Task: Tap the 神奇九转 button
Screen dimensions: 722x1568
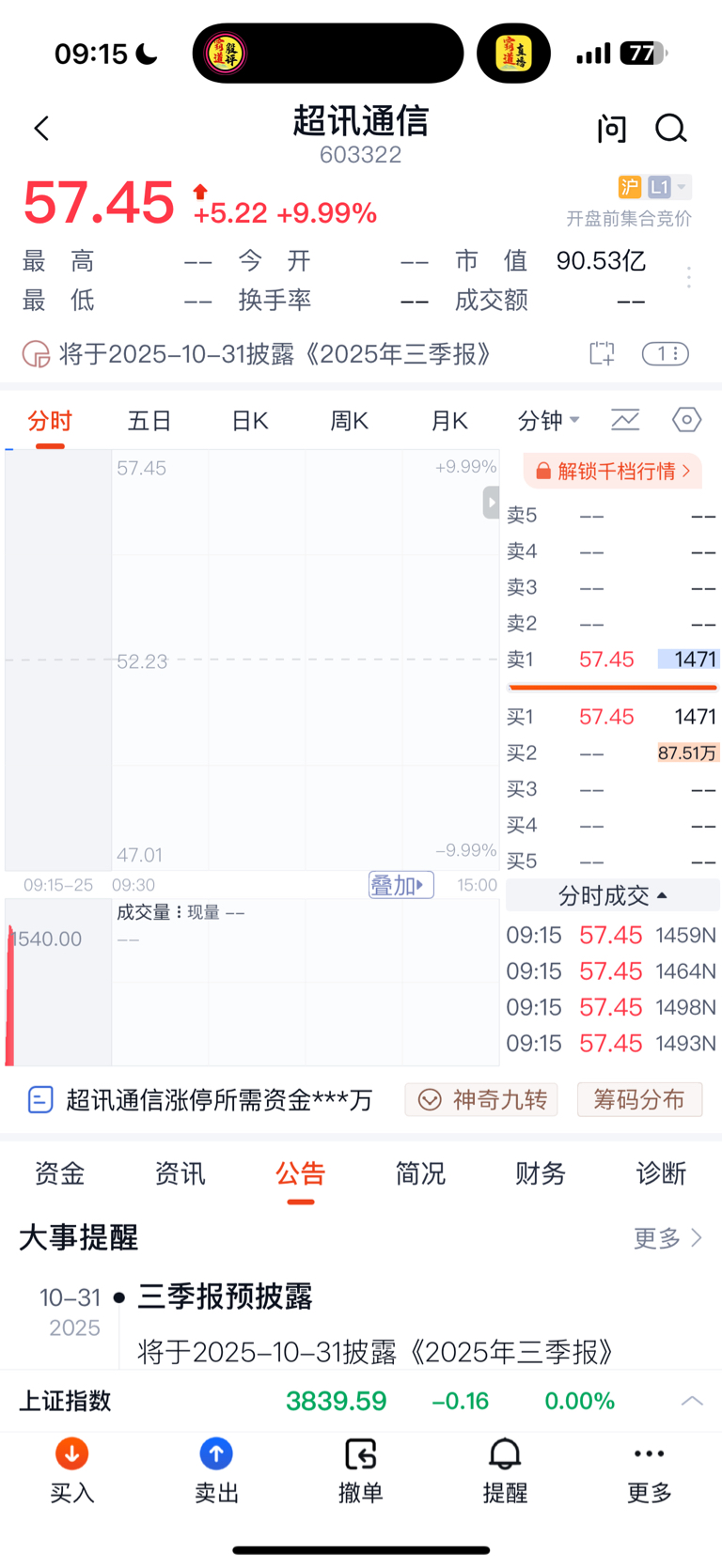Action: 481,1100
